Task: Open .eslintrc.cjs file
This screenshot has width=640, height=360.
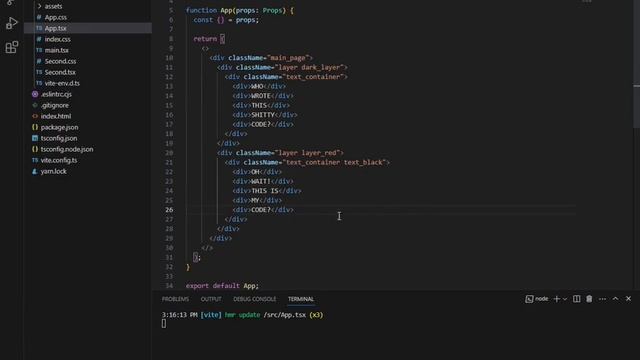Action: (x=56, y=94)
